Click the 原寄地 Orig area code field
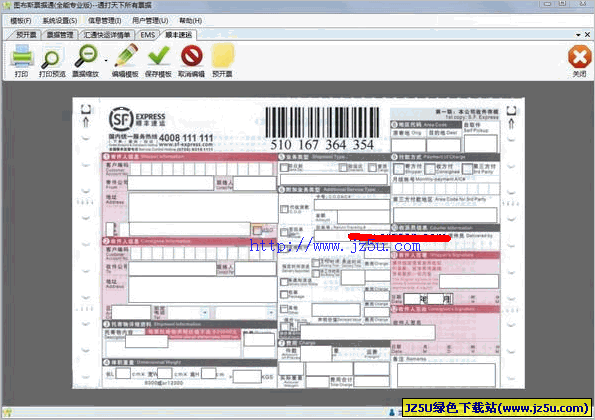The width and height of the screenshot is (595, 420). tap(408, 145)
